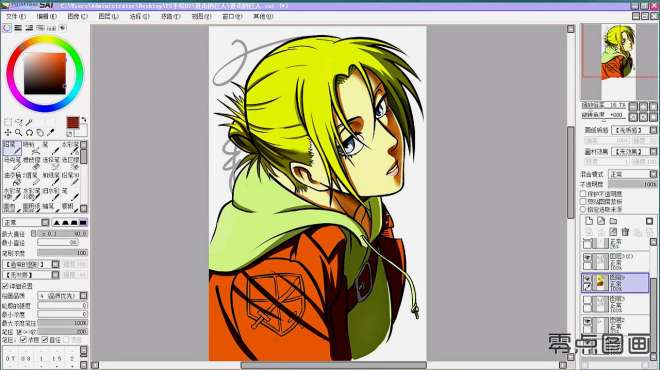660x370 pixels.
Task: Click the dark red foreground color swatch
Action: [x=72, y=122]
